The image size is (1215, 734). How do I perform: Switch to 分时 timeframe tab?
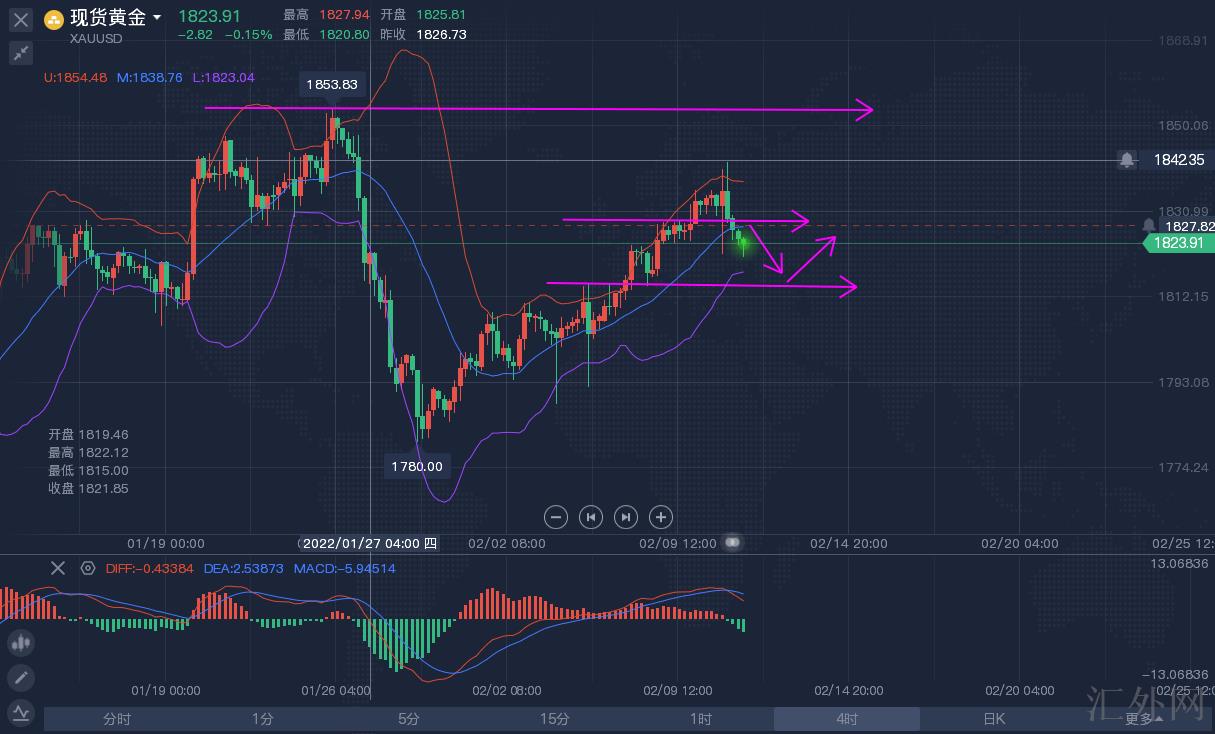coord(116,719)
